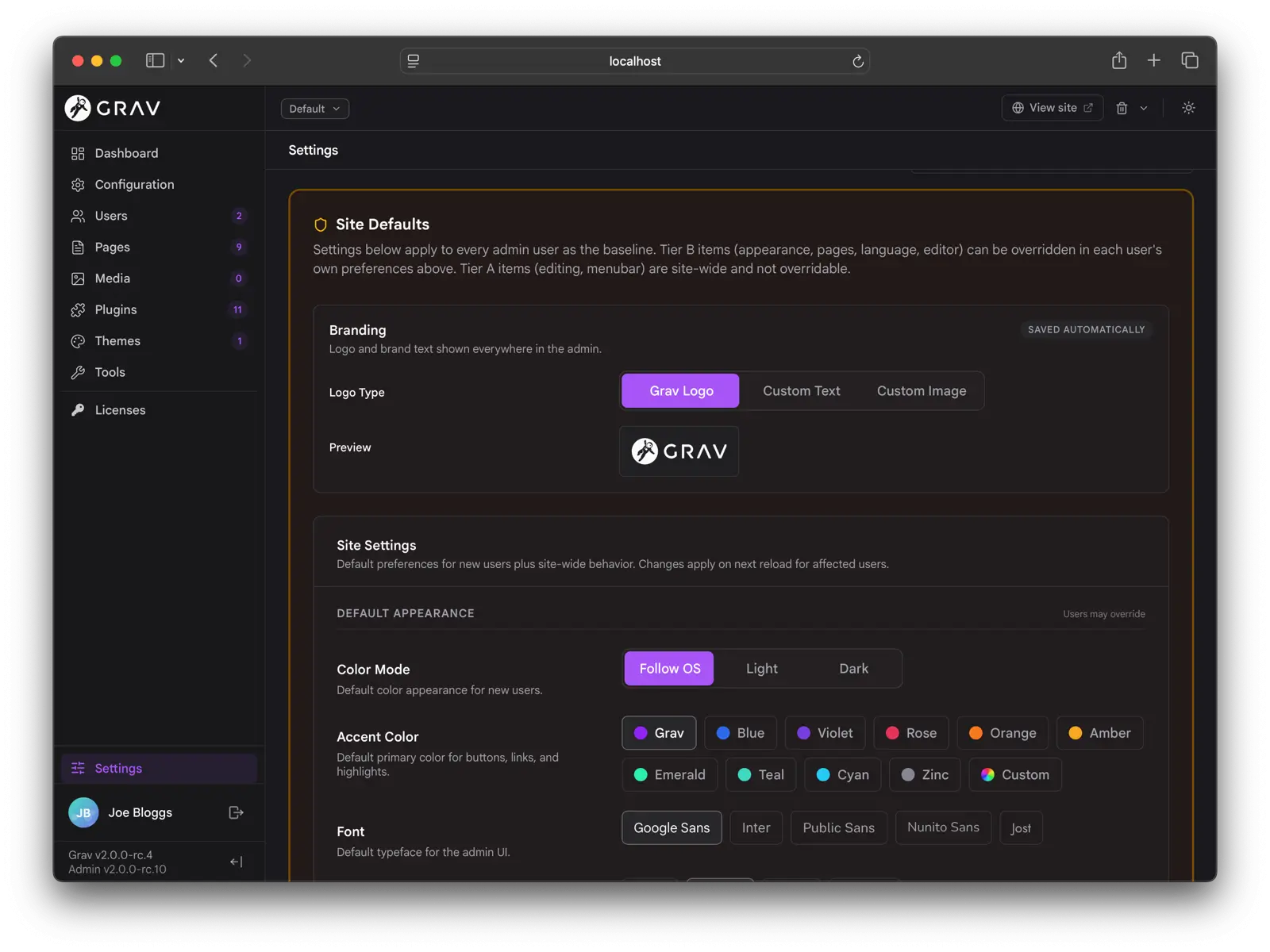This screenshot has height=952, width=1270.
Task: Open the Safari sidebar options chevron
Action: [x=181, y=60]
